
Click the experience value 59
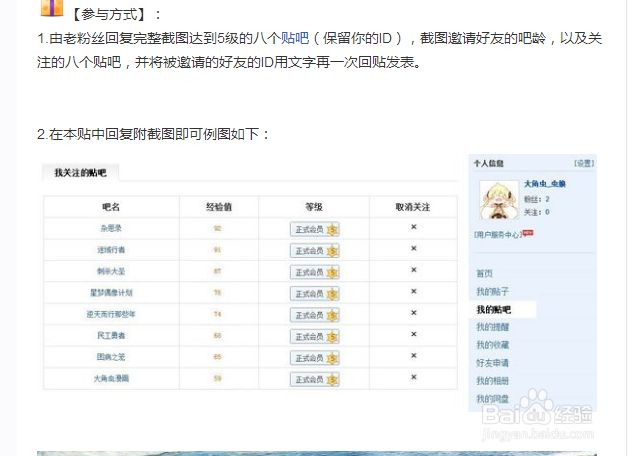(217, 378)
